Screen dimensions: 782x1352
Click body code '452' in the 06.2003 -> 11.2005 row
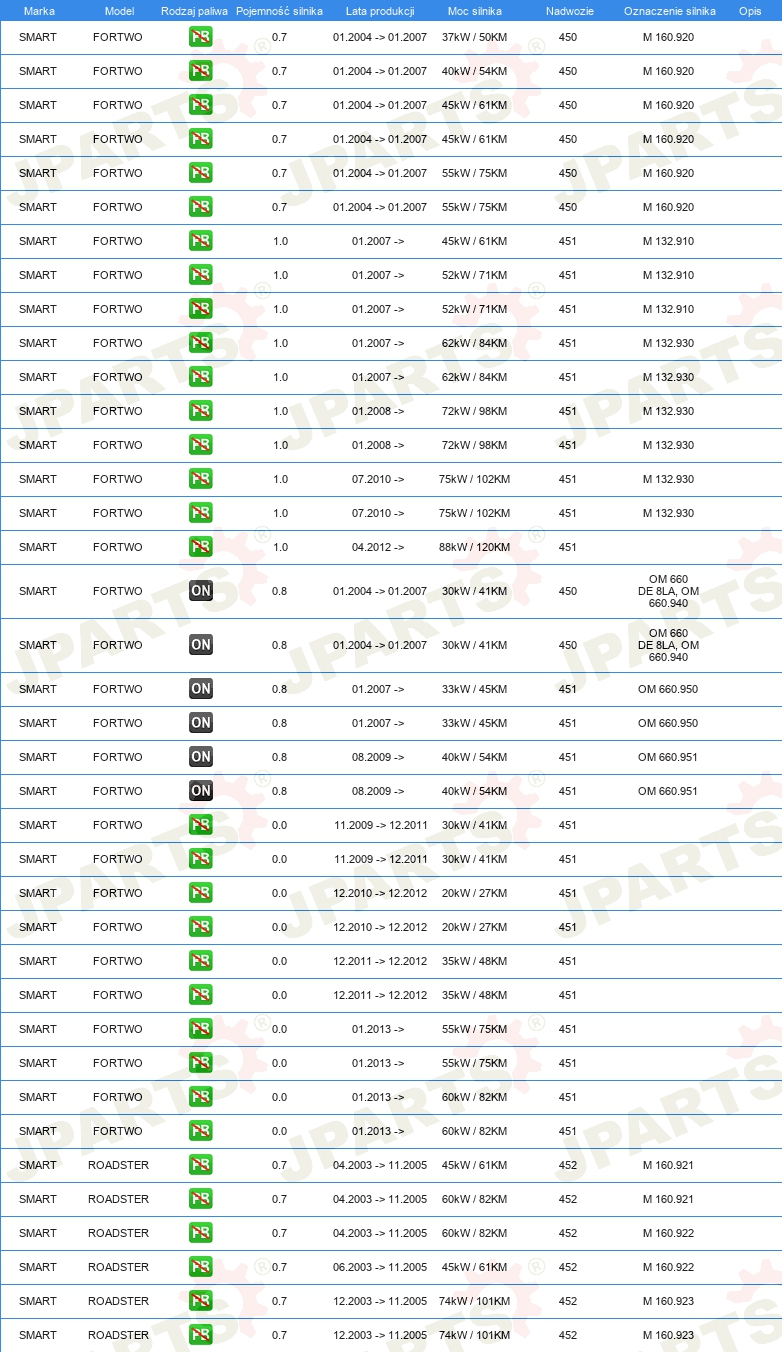point(568,1267)
